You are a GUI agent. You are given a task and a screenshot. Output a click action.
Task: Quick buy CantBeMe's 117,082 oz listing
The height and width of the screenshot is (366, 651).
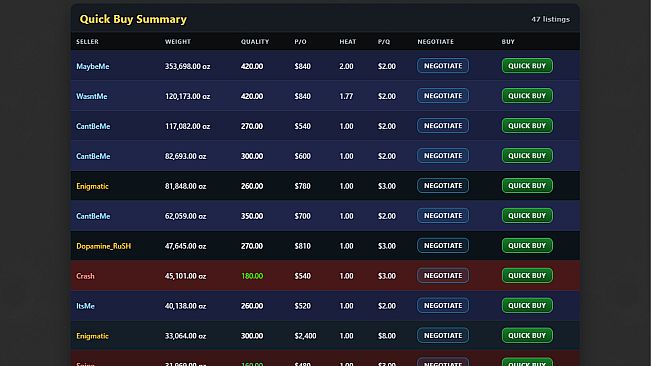click(527, 125)
